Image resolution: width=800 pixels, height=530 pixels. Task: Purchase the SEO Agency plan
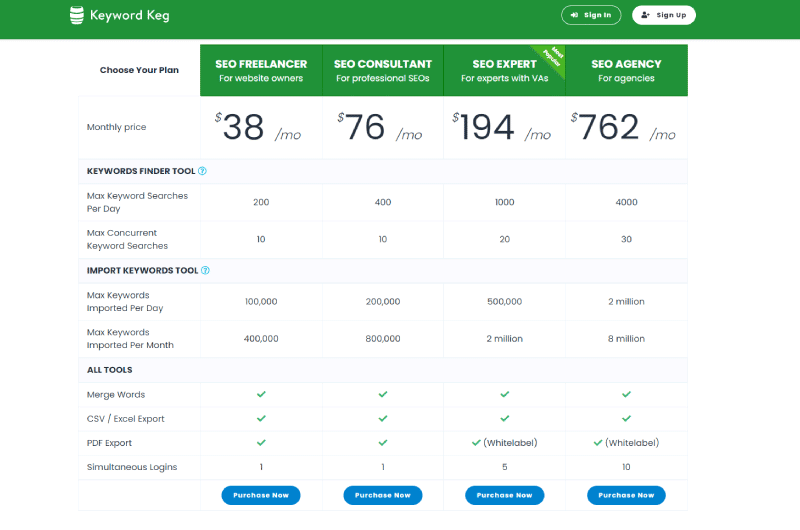click(x=626, y=495)
